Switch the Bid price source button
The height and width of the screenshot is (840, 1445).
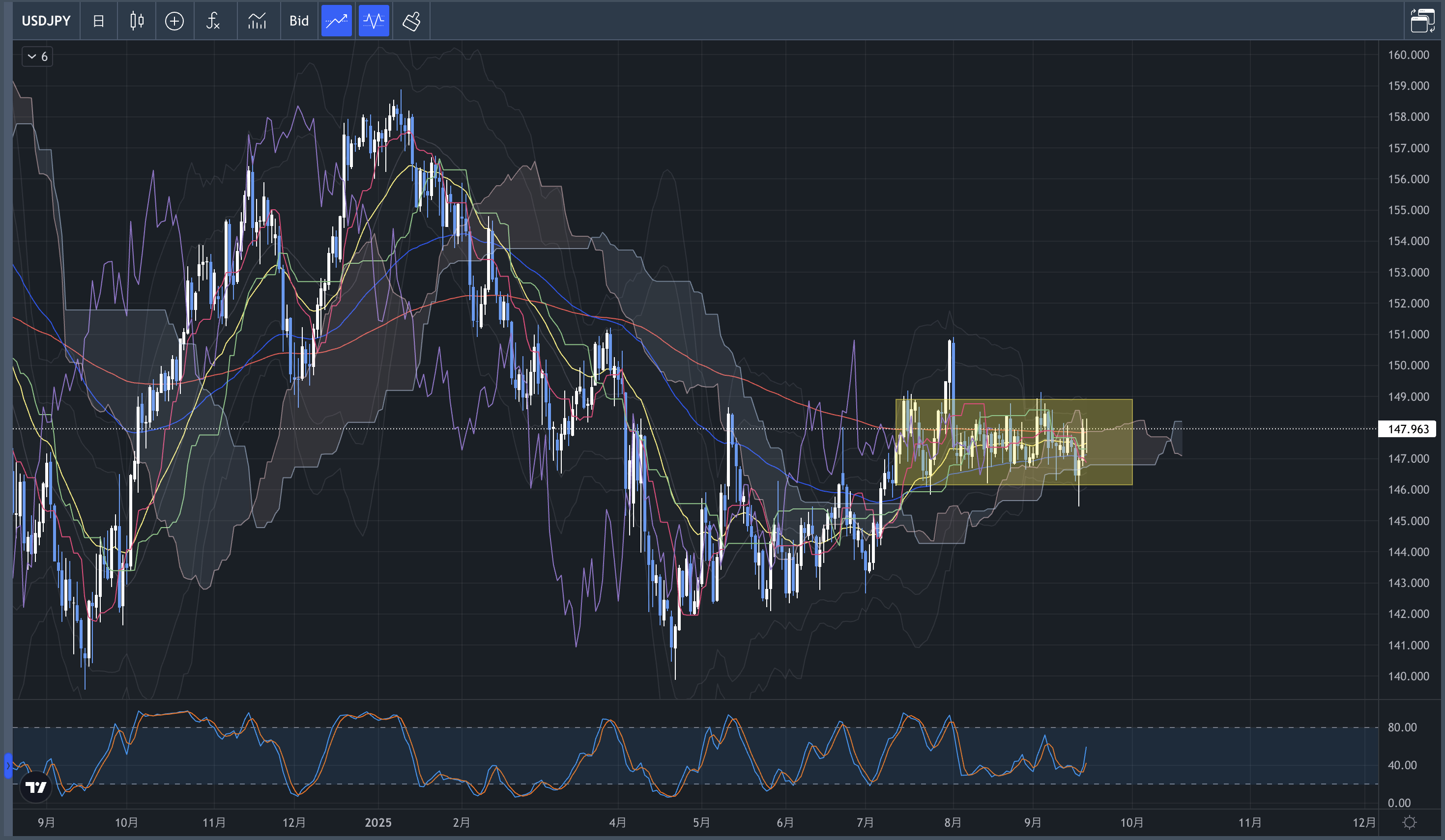coord(299,21)
